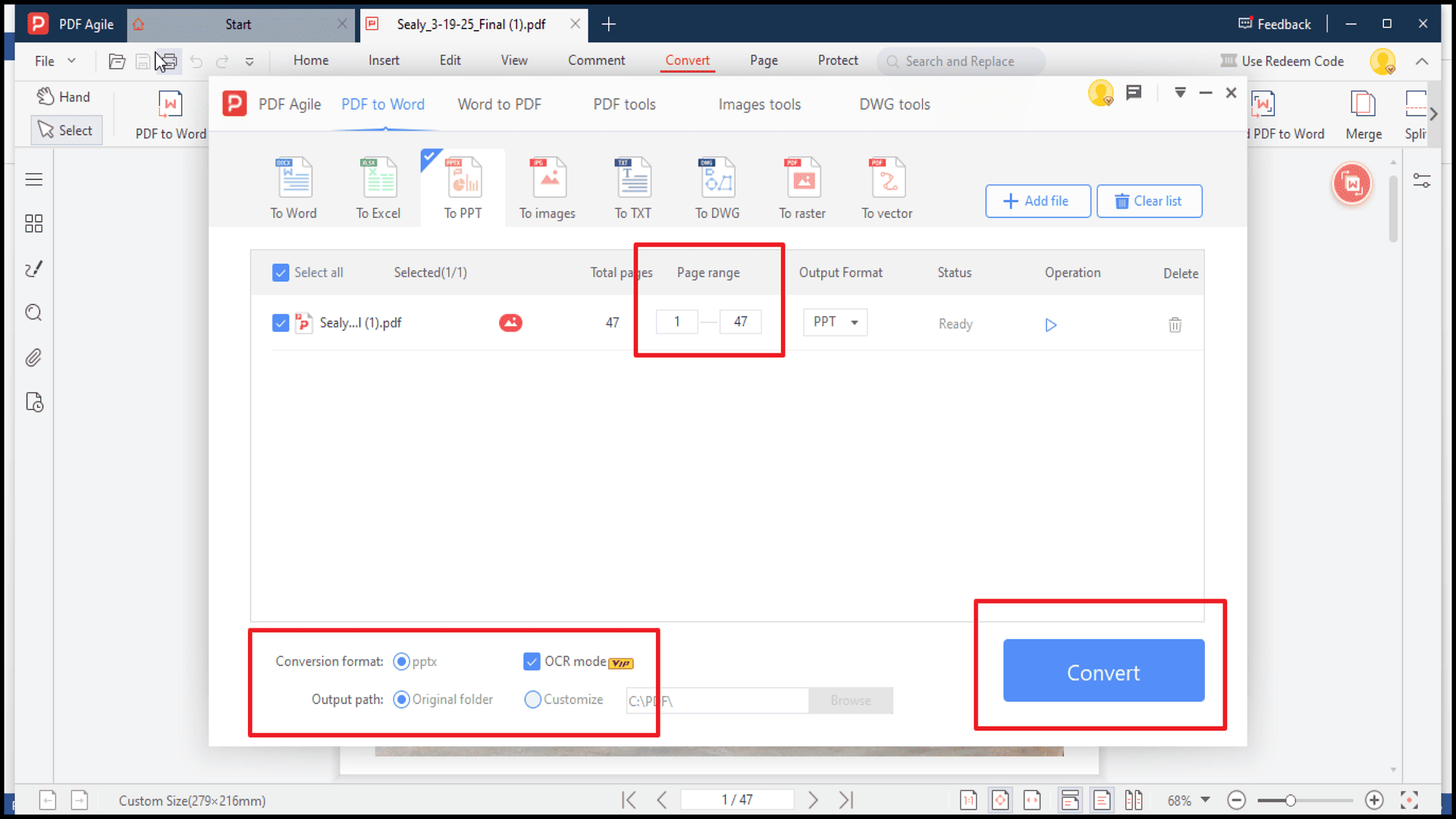Select the To Word conversion icon
This screenshot has width=1456, height=819.
(294, 187)
